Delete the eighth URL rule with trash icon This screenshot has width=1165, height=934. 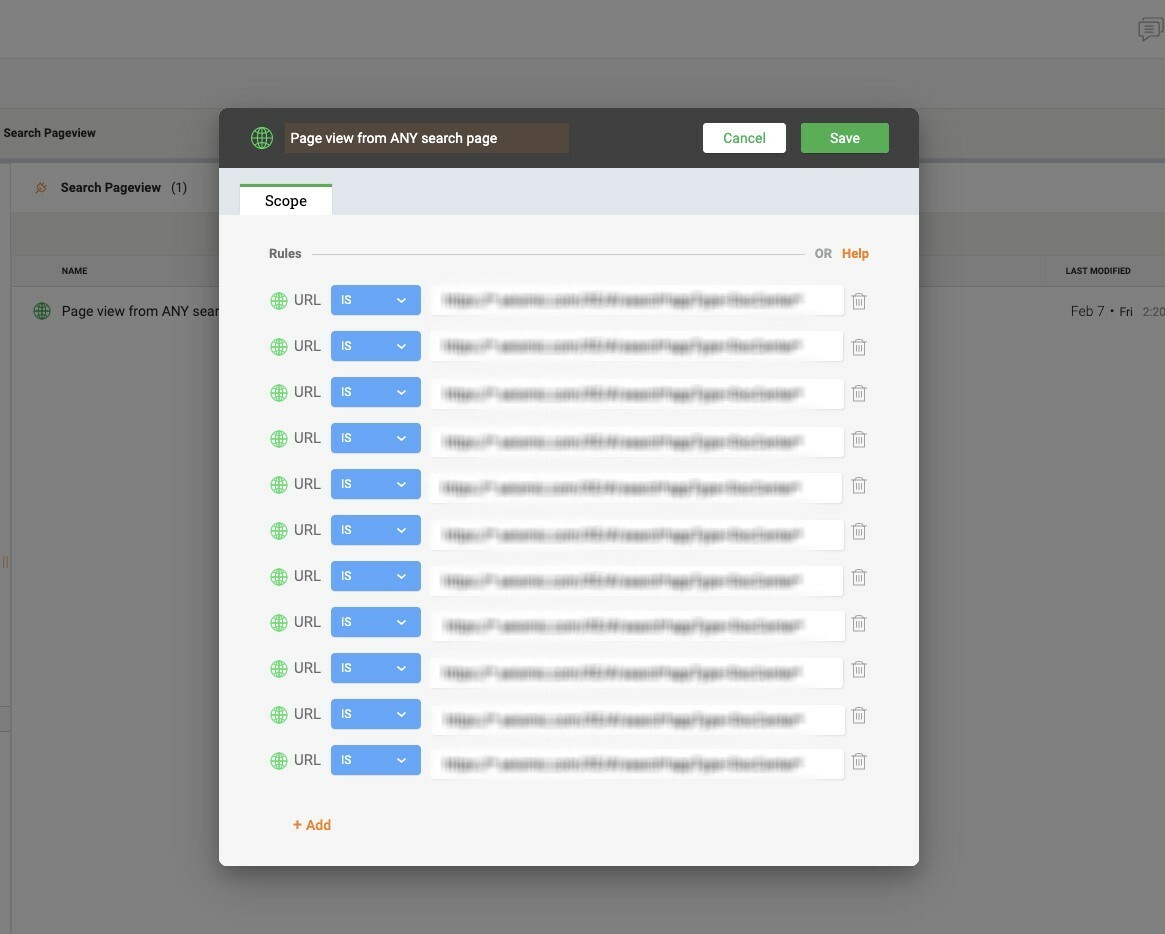click(859, 623)
